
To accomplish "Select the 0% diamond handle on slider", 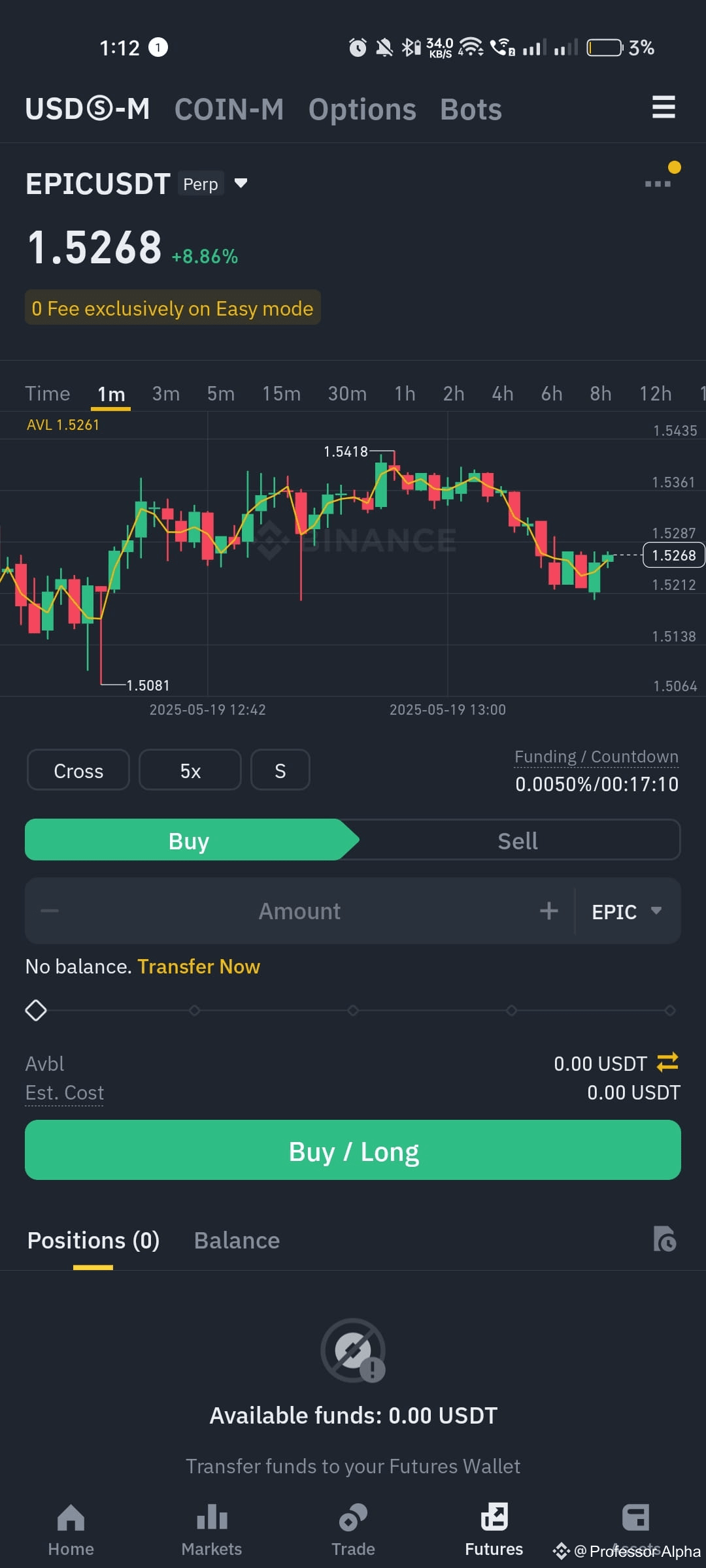I will click(x=36, y=1010).
